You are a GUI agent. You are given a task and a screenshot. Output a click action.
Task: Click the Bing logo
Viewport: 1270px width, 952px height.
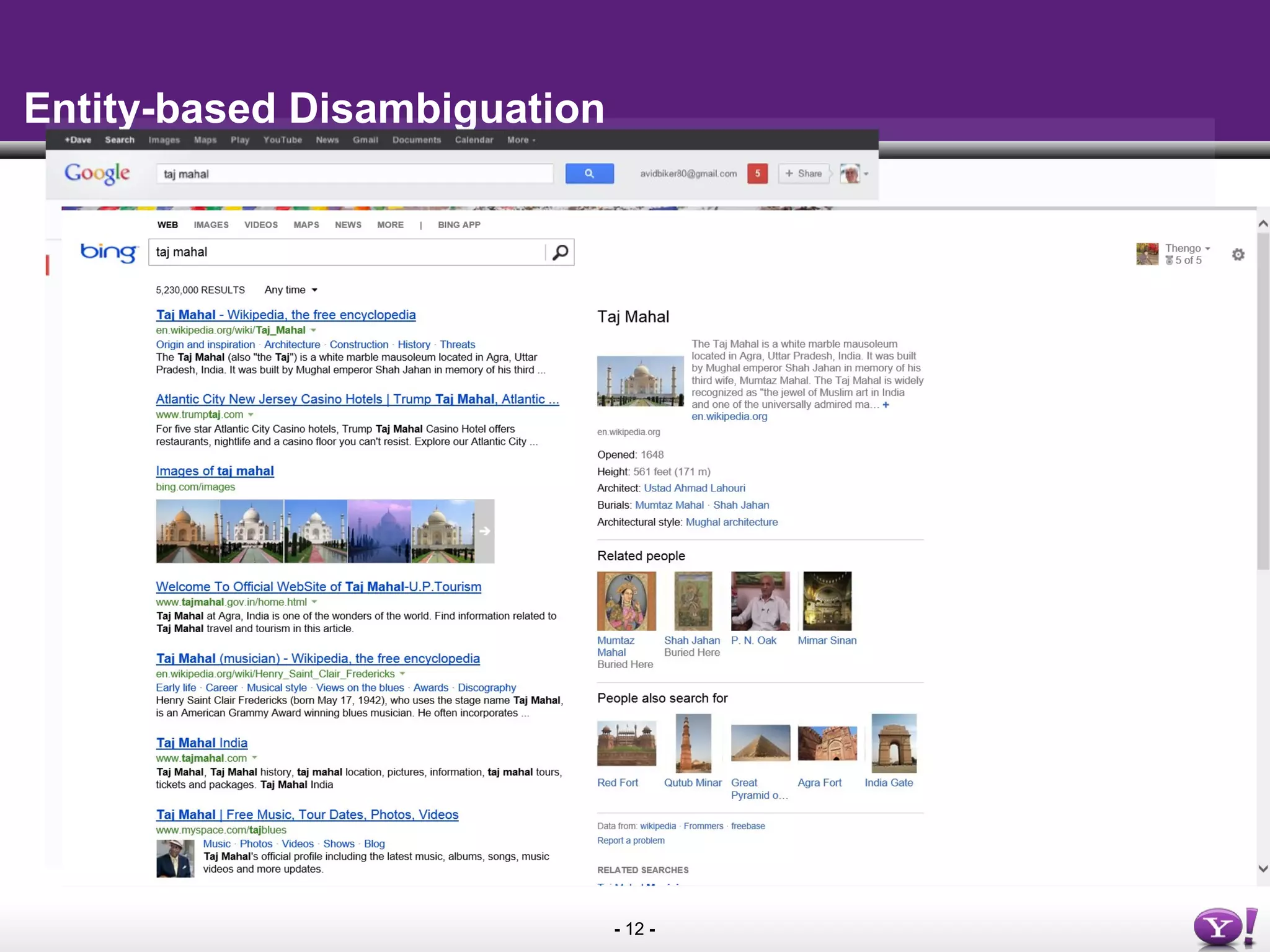pyautogui.click(x=109, y=252)
